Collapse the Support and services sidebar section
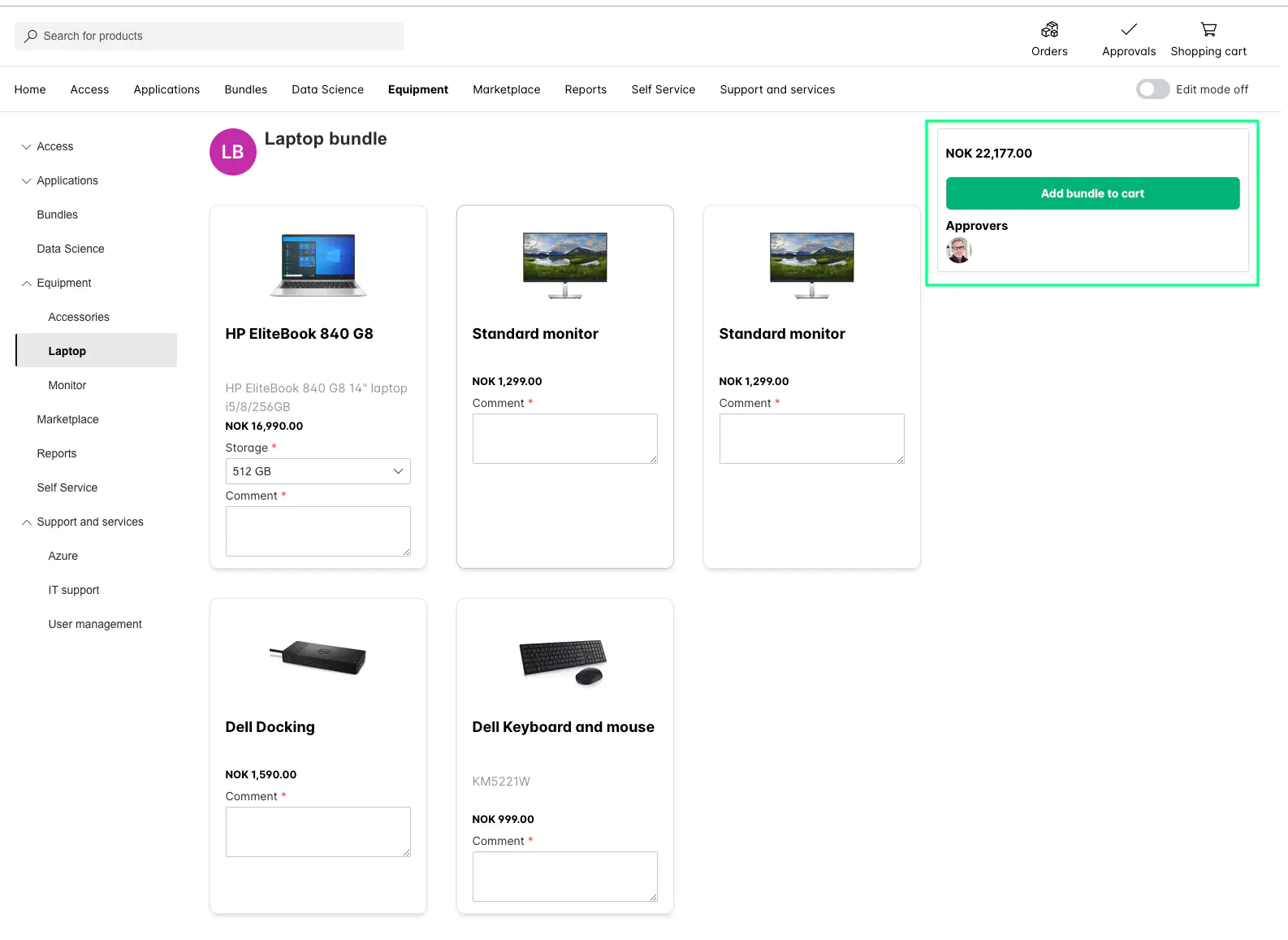Image resolution: width=1288 pixels, height=940 pixels. pos(27,522)
